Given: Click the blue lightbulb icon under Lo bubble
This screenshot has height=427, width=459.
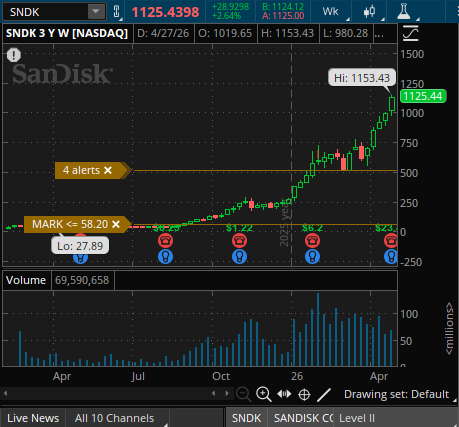Looking at the screenshot, I should point(80,258).
